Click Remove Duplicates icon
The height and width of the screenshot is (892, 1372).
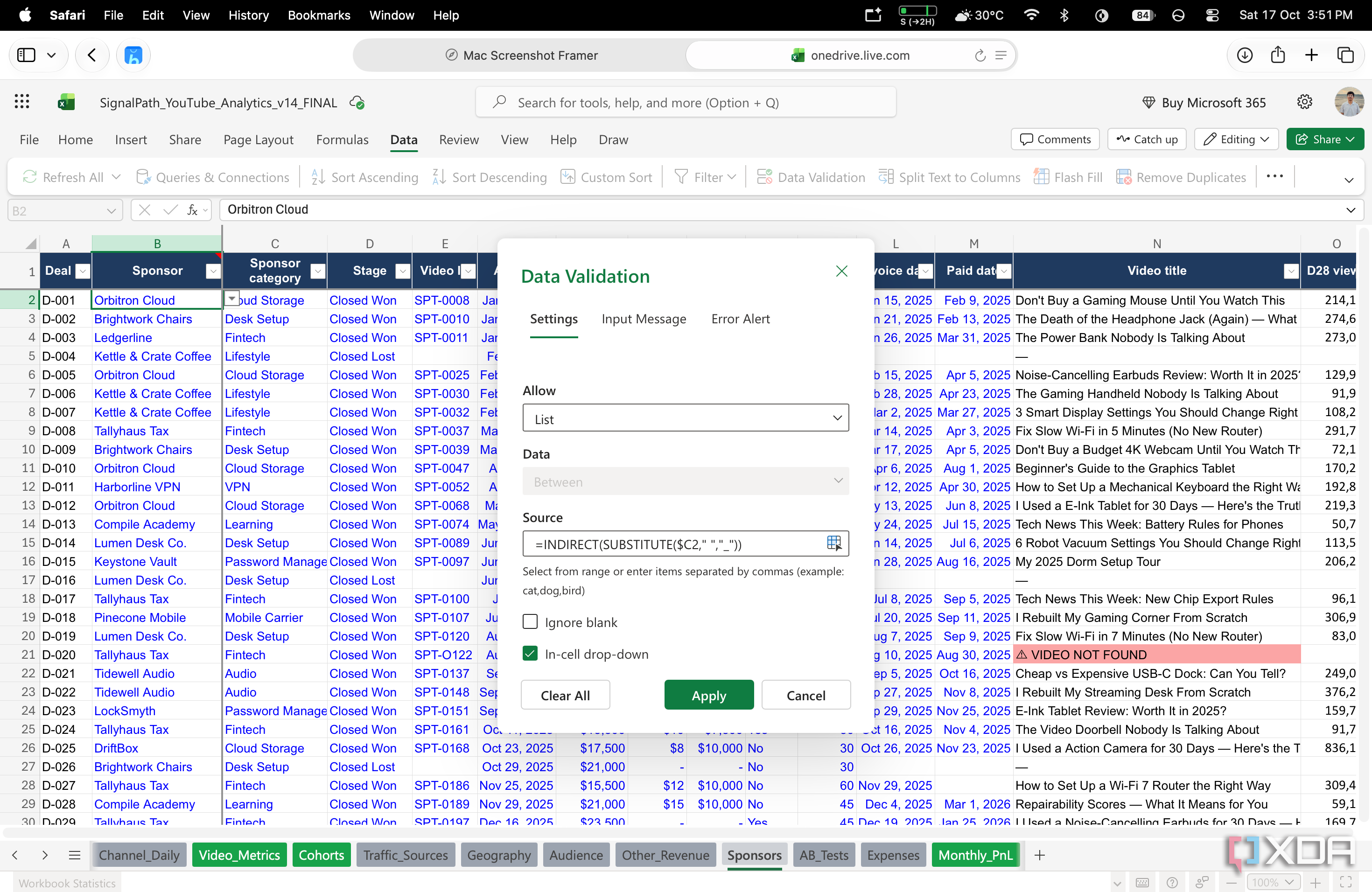tap(1124, 177)
